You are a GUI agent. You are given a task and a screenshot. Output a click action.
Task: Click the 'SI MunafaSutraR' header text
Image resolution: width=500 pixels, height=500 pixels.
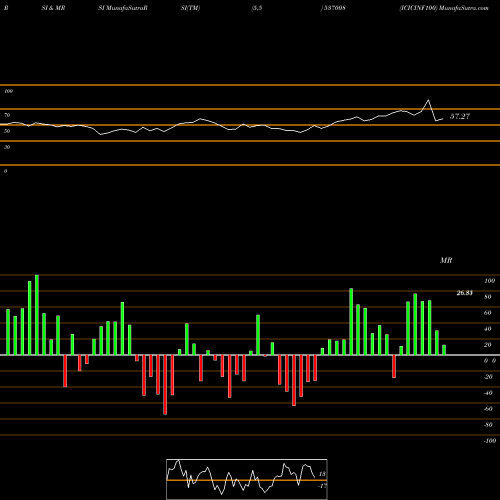(123, 8)
